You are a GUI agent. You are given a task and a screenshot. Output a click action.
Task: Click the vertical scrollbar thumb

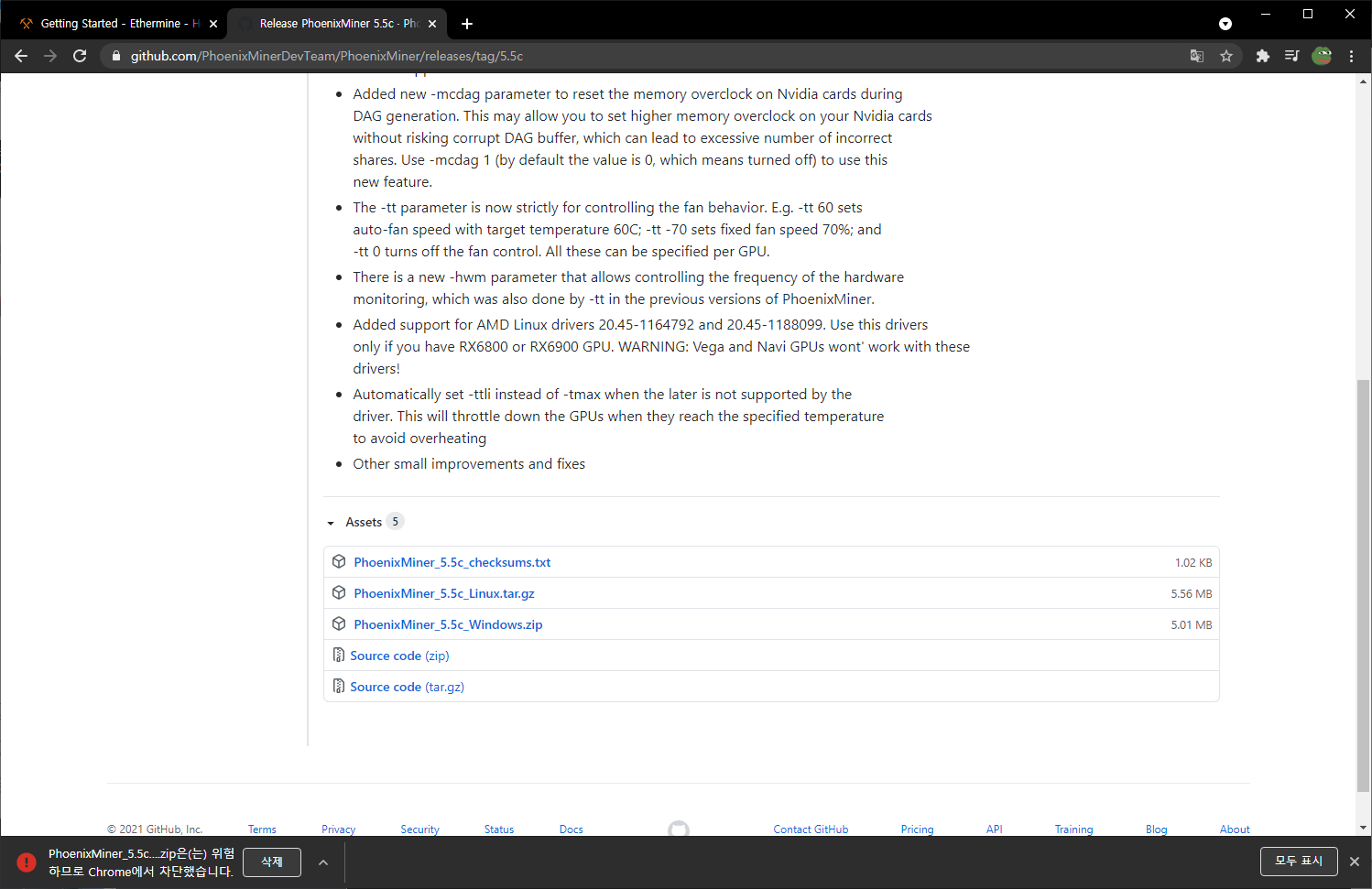1364,585
